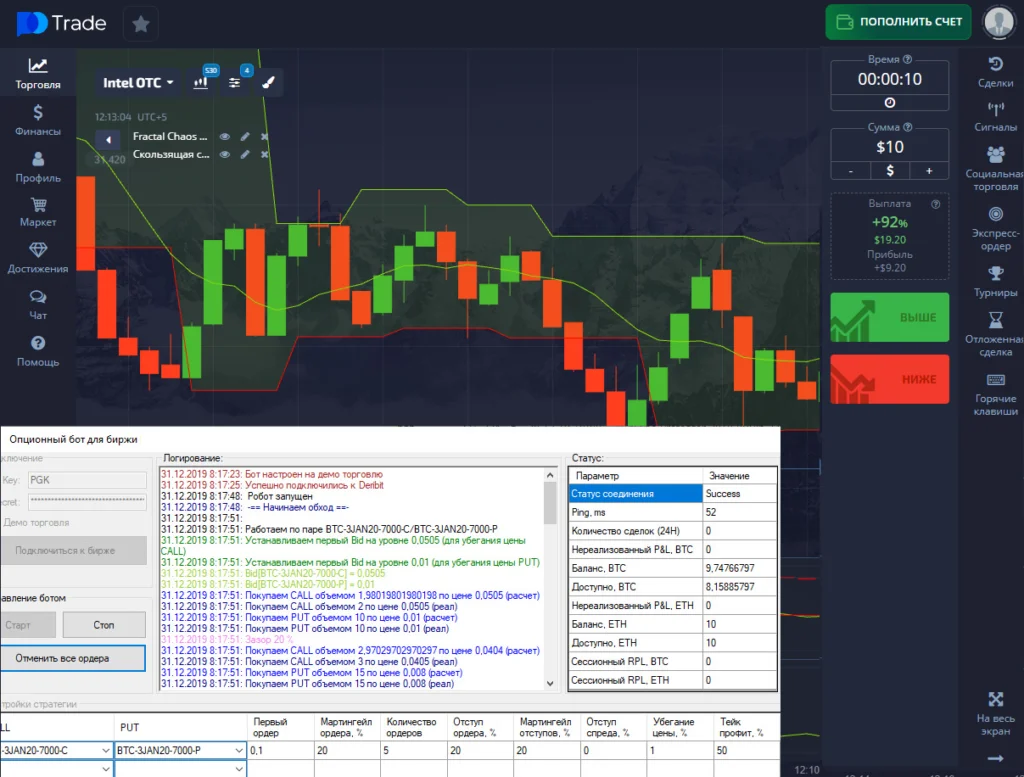Screen dimensions: 1024x777
Task: Edit the Fractal Chaos indicator pencil
Action: pos(245,136)
